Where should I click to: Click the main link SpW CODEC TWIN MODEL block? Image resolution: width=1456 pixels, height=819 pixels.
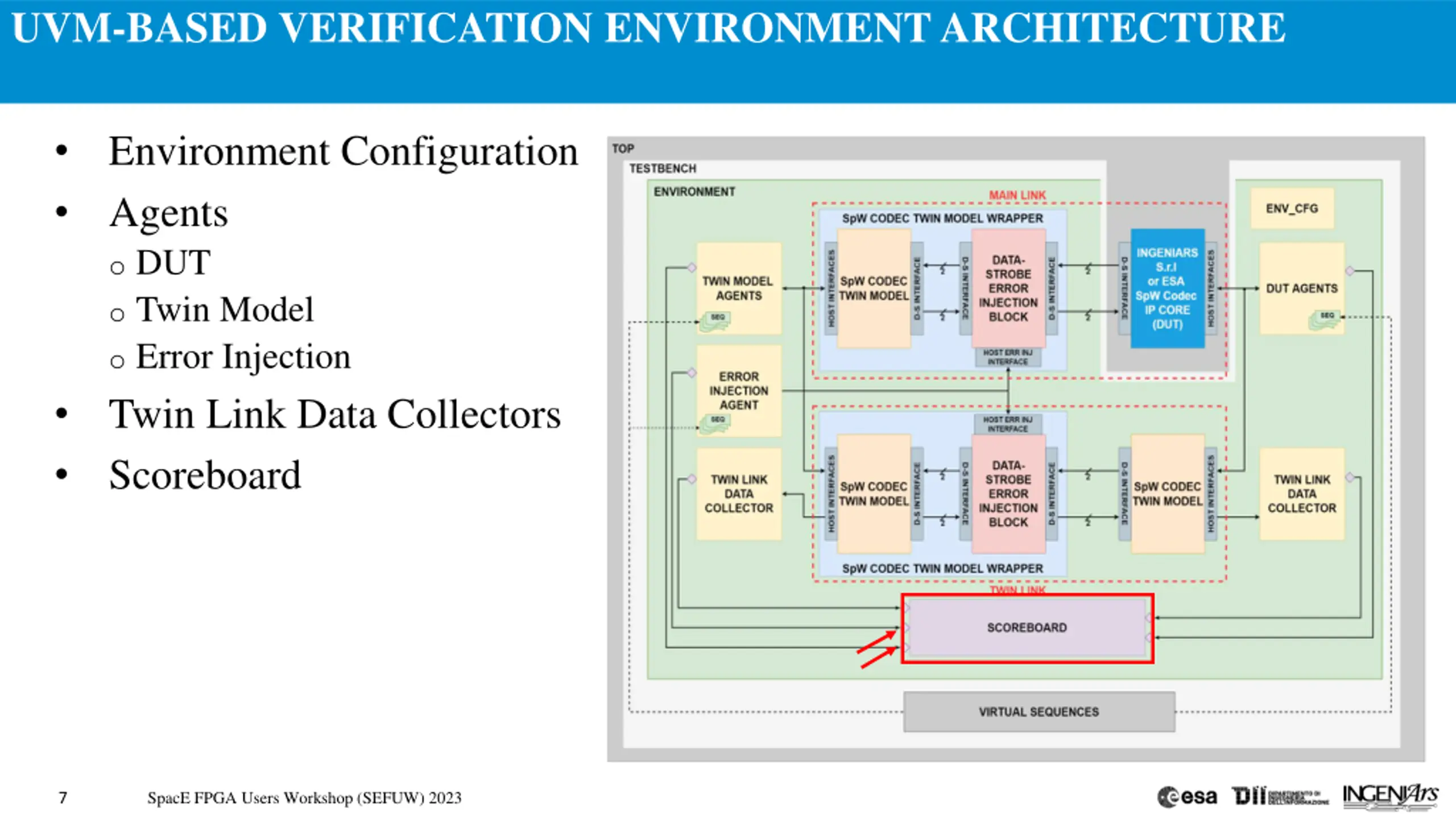pos(874,288)
